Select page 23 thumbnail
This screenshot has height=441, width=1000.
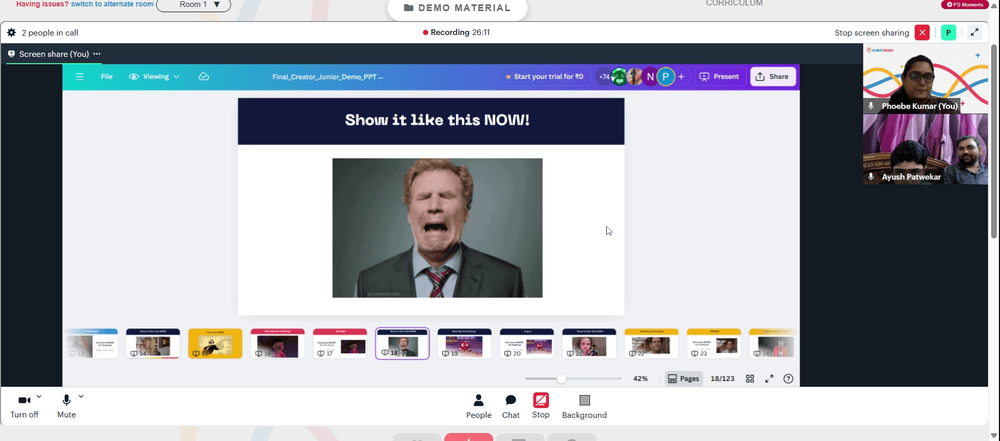[714, 343]
